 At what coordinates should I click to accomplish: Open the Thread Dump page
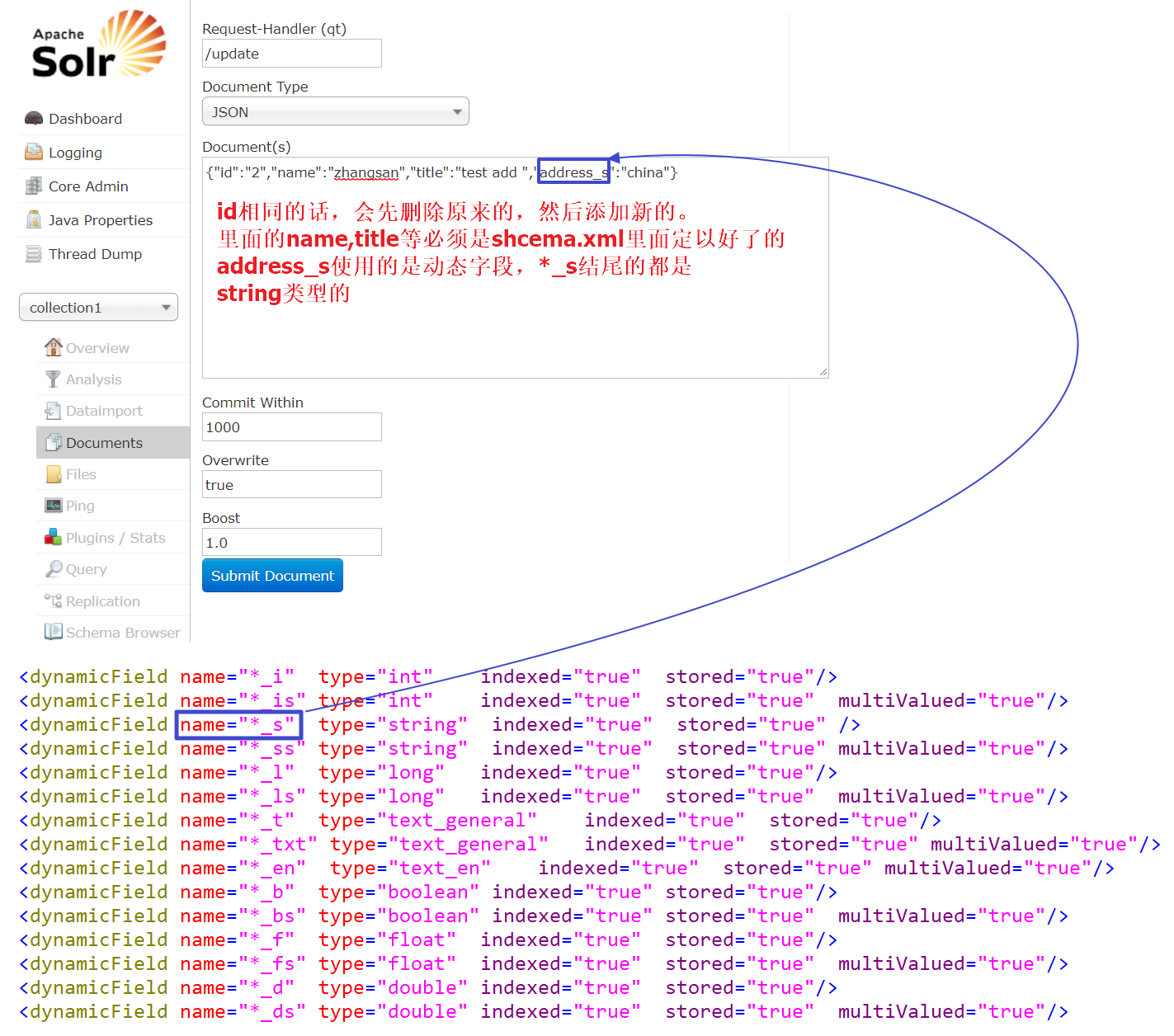pos(95,254)
